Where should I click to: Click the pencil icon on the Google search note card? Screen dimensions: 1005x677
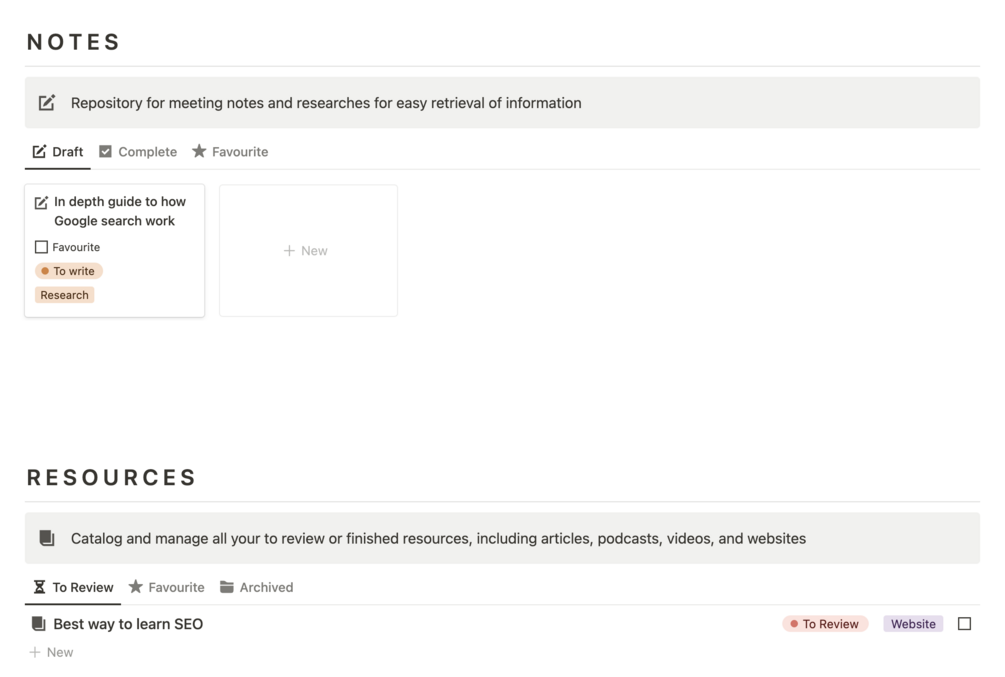click(x=41, y=203)
